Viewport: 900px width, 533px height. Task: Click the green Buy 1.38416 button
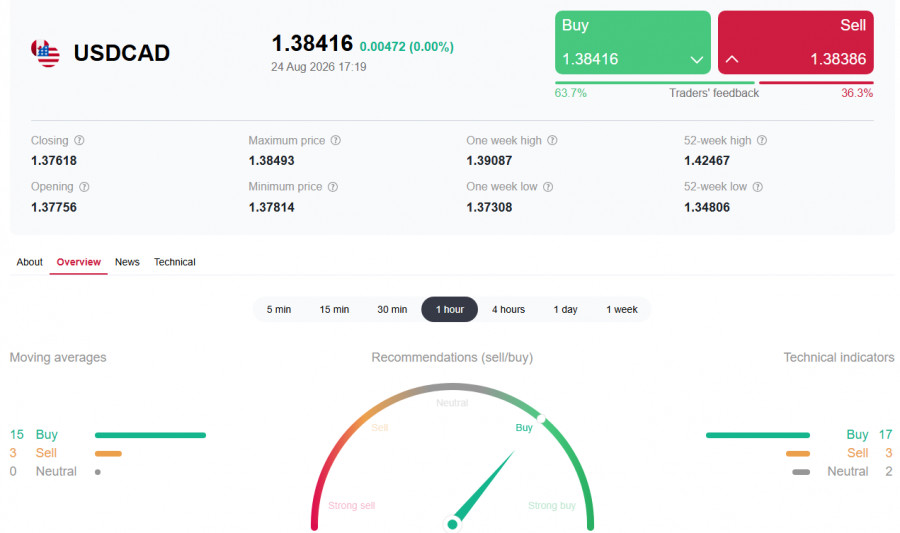pos(633,42)
